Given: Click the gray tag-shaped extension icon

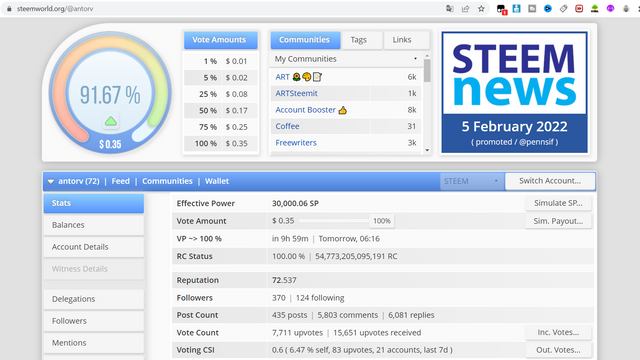Looking at the screenshot, I should [563, 9].
